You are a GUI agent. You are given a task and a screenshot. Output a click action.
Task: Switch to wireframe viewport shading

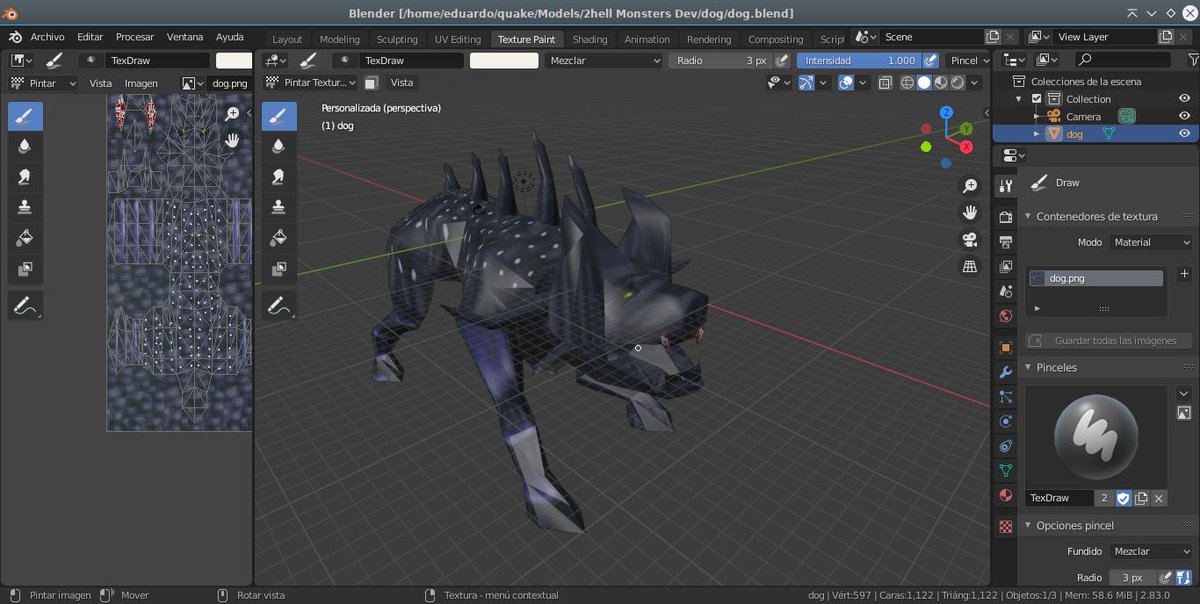coord(906,82)
